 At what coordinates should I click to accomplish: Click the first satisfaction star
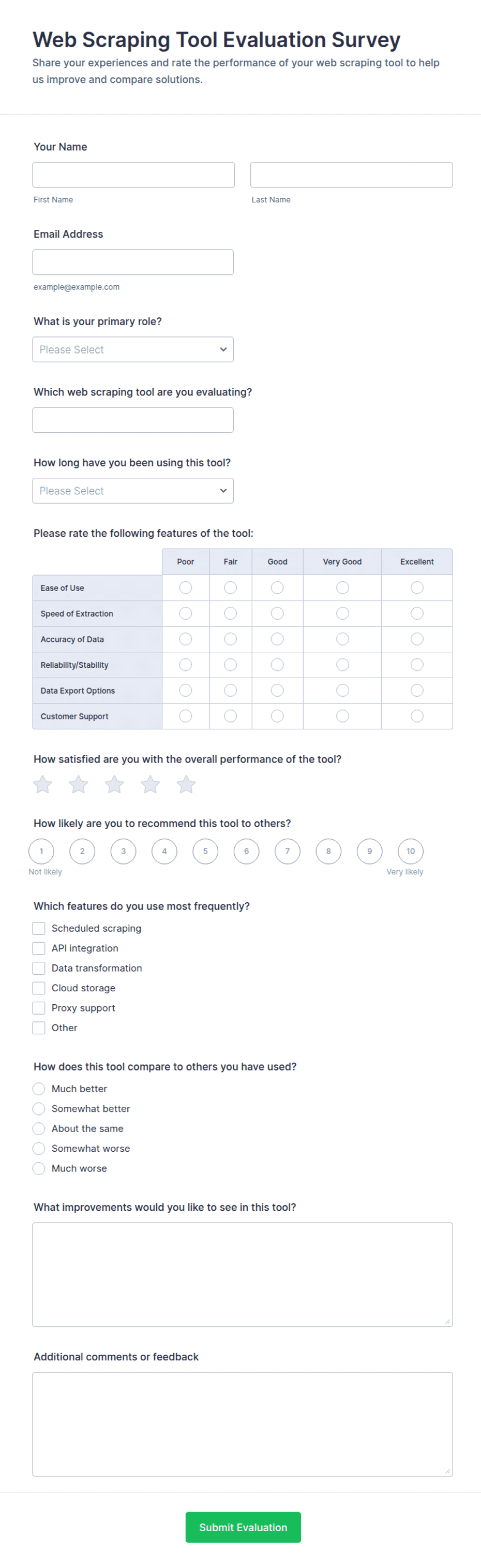click(x=42, y=785)
